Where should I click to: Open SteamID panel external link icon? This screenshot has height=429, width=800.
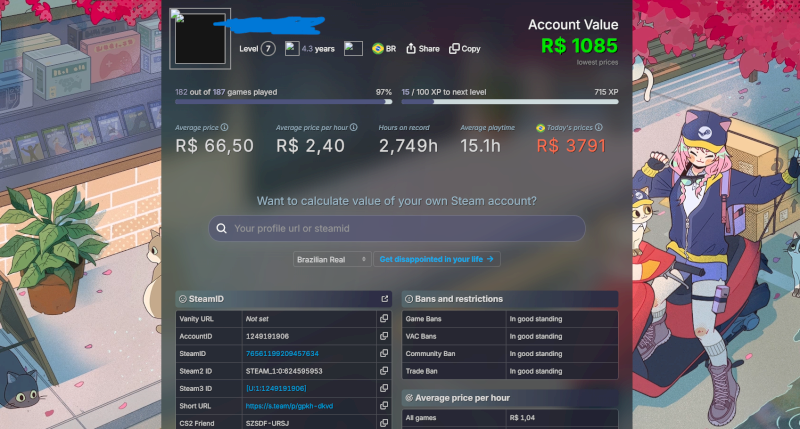click(x=385, y=299)
